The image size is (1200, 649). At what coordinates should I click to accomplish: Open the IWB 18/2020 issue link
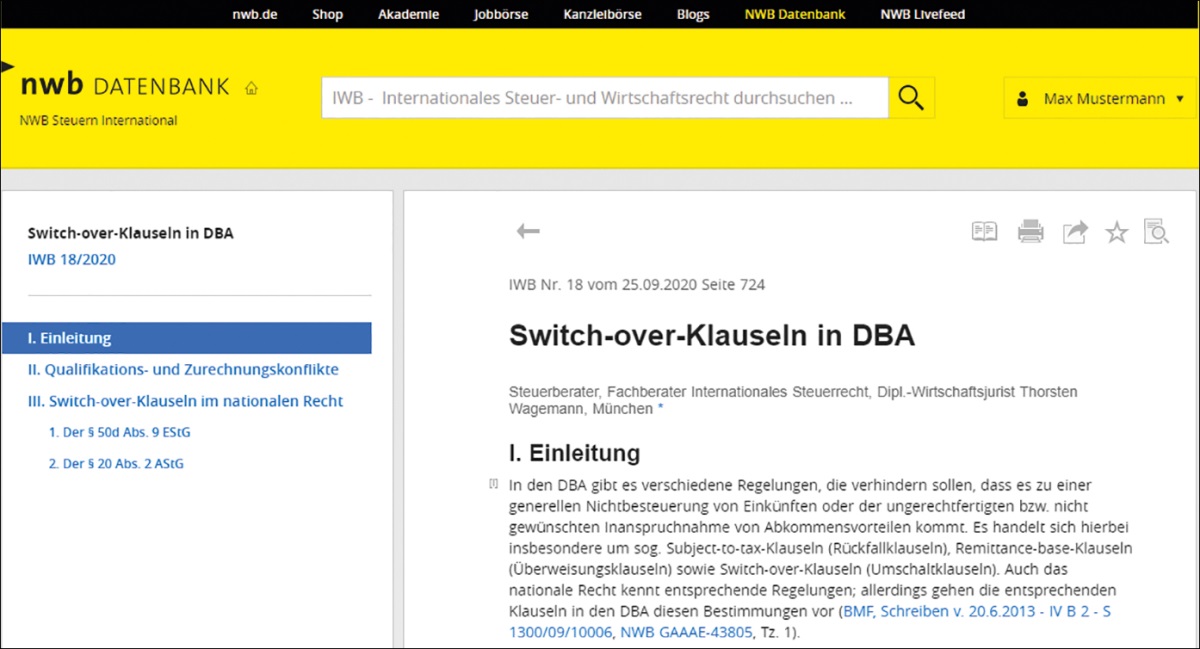(x=72, y=260)
